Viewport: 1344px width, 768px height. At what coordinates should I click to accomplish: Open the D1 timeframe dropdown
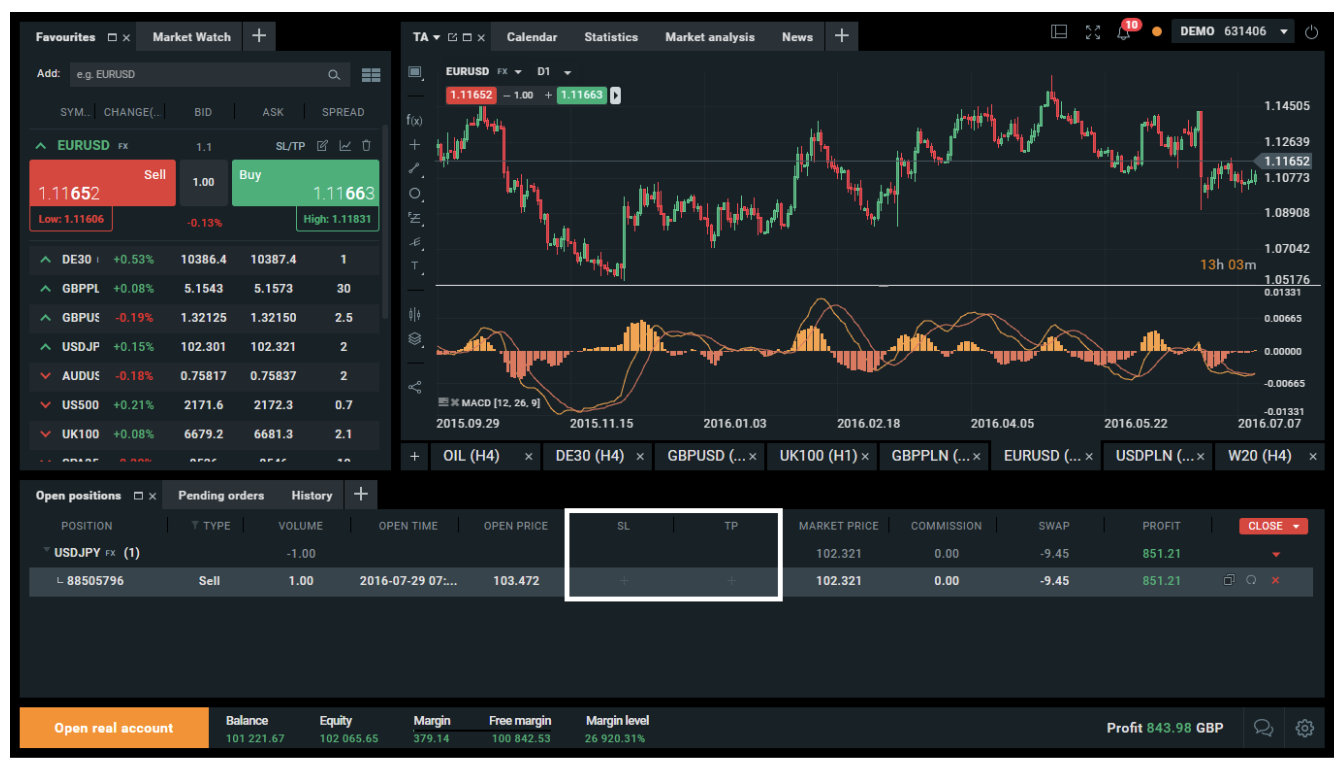click(x=567, y=72)
